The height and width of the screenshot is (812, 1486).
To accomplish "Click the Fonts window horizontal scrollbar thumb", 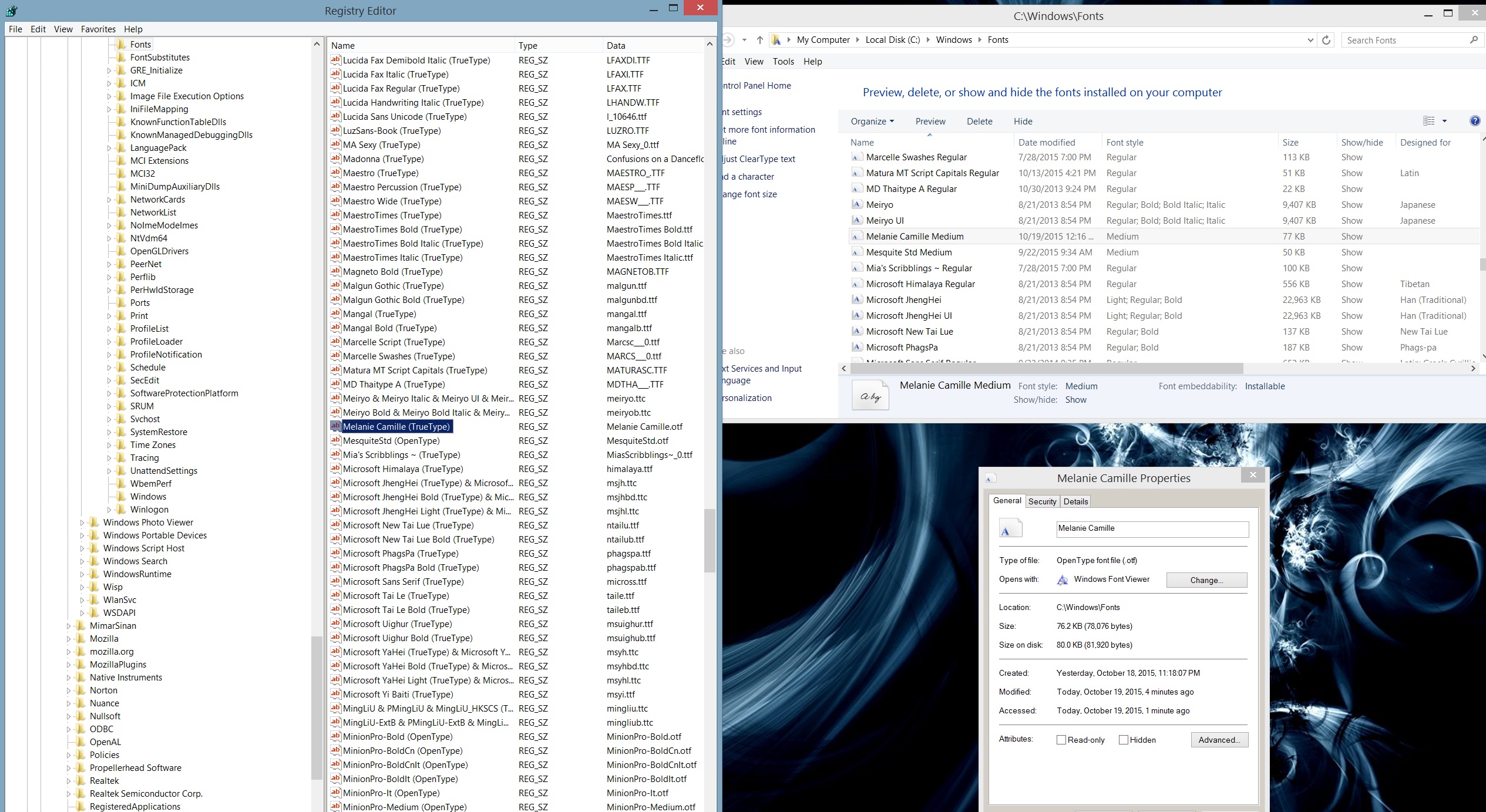I will coord(1046,369).
